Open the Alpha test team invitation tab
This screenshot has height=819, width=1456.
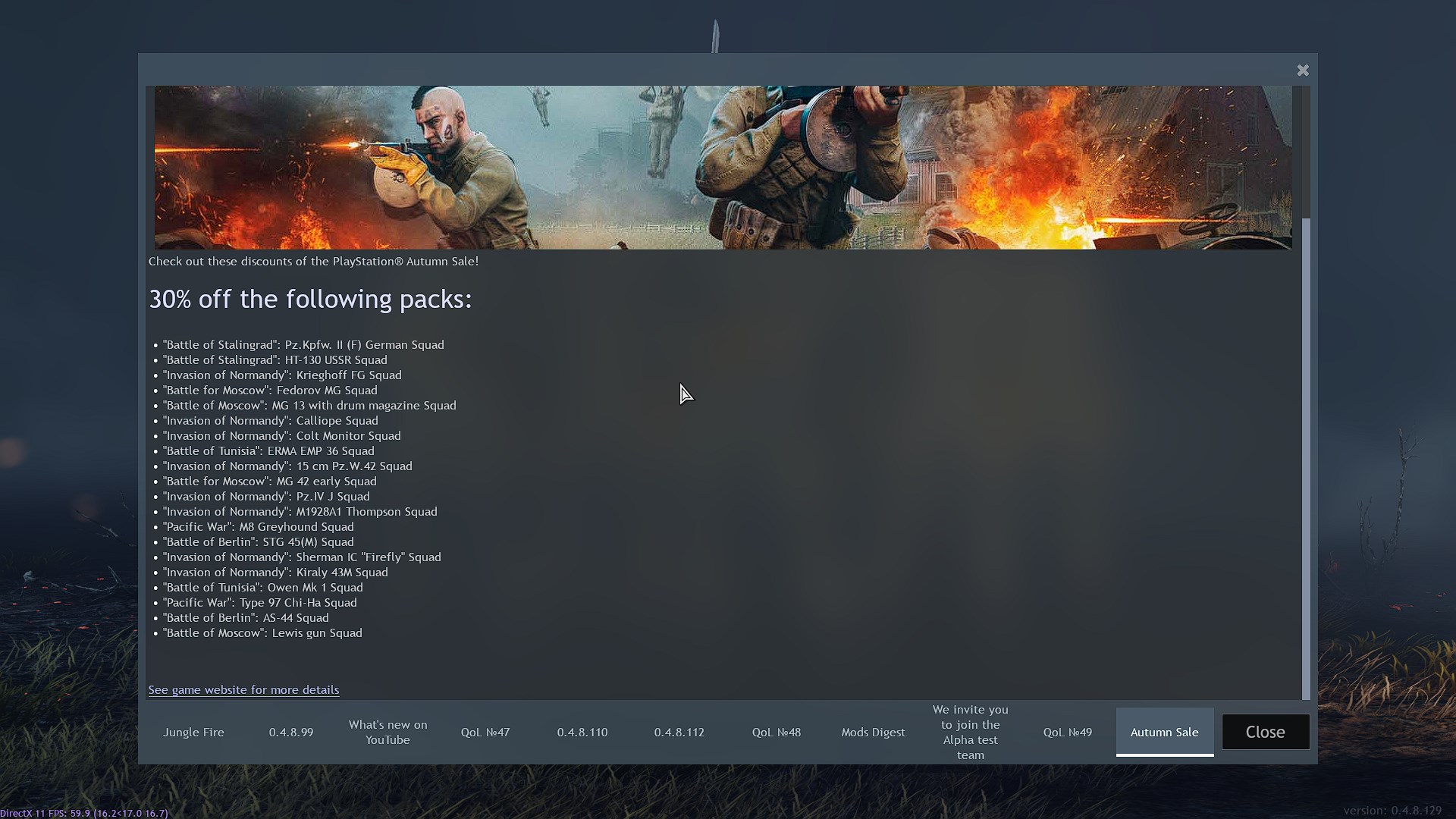[x=970, y=732]
